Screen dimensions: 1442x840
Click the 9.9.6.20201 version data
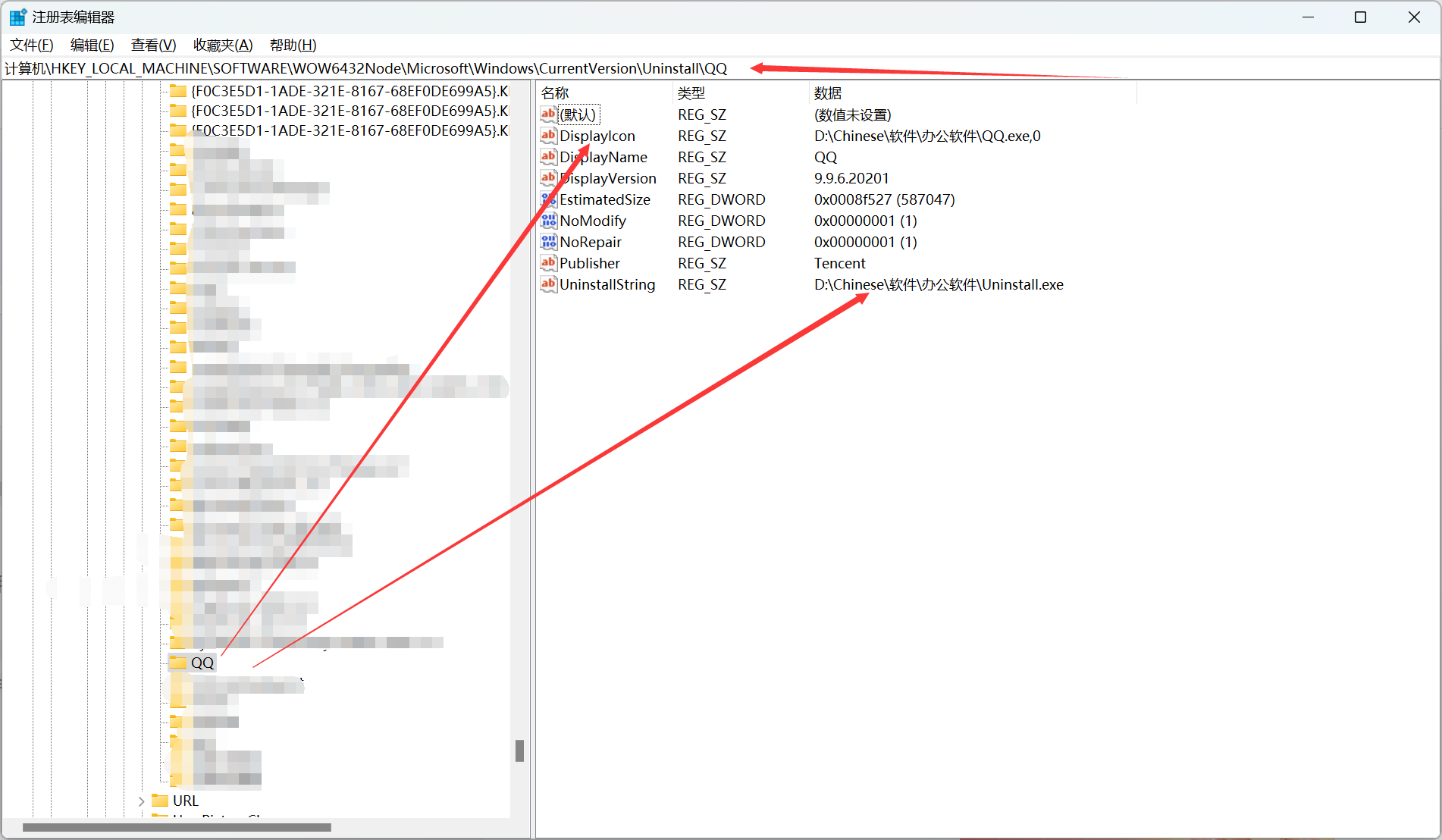[851, 178]
